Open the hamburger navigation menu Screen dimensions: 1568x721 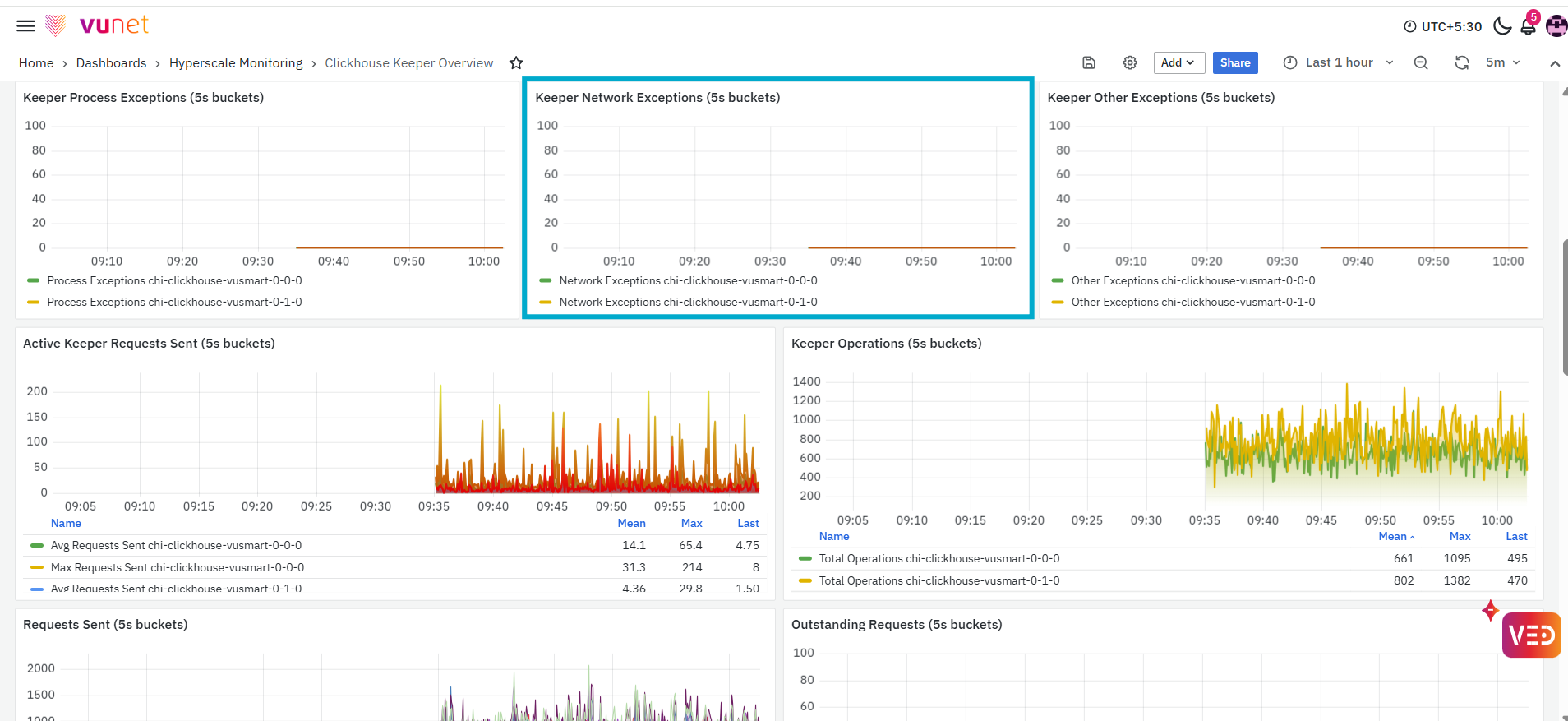pos(25,25)
